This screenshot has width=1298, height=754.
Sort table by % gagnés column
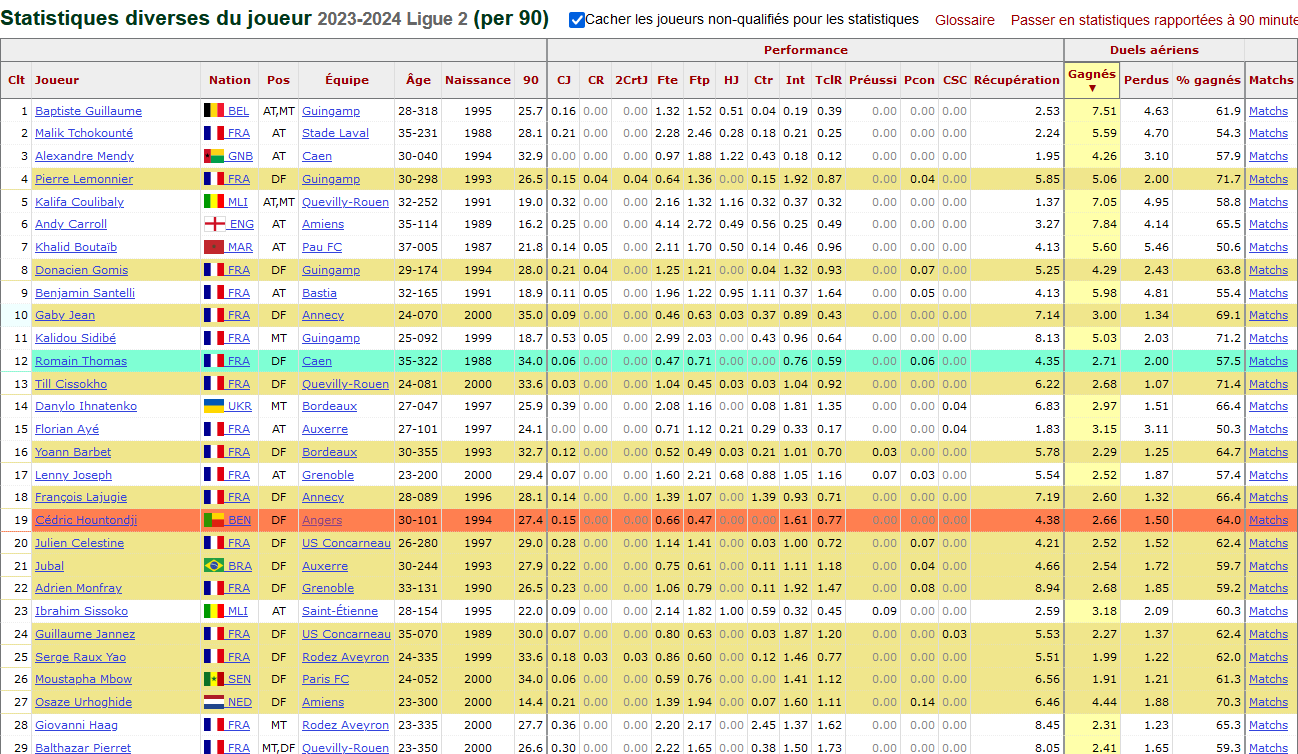click(1208, 80)
